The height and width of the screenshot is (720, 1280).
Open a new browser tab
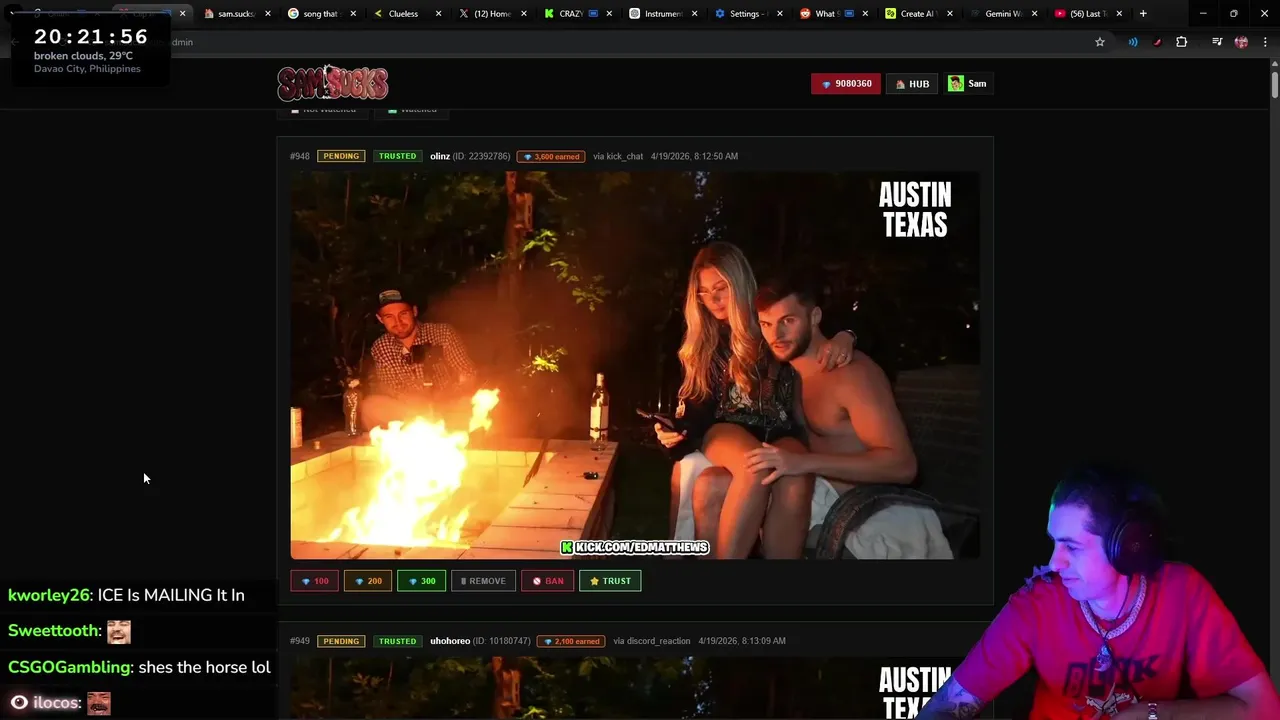coord(1143,14)
